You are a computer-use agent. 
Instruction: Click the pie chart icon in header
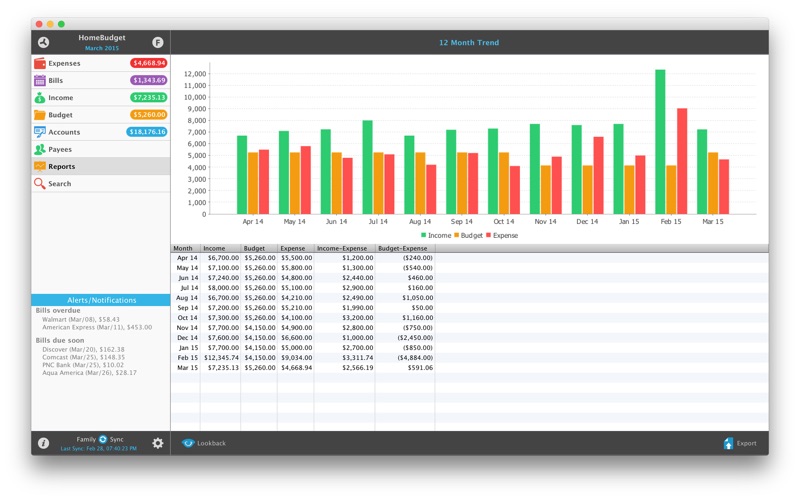(x=43, y=42)
